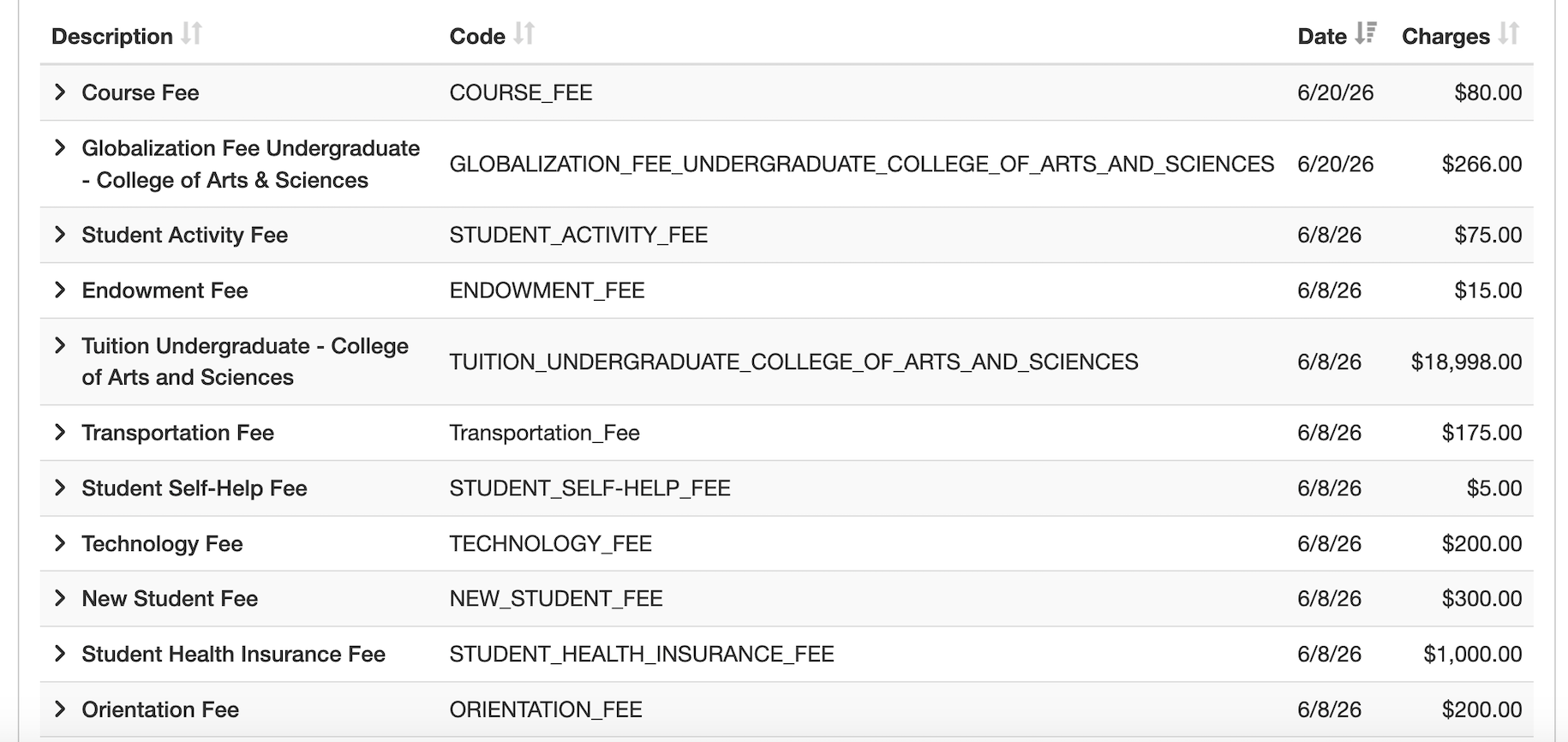Expand the New Student Fee row
This screenshot has width=1568, height=742.
60,598
